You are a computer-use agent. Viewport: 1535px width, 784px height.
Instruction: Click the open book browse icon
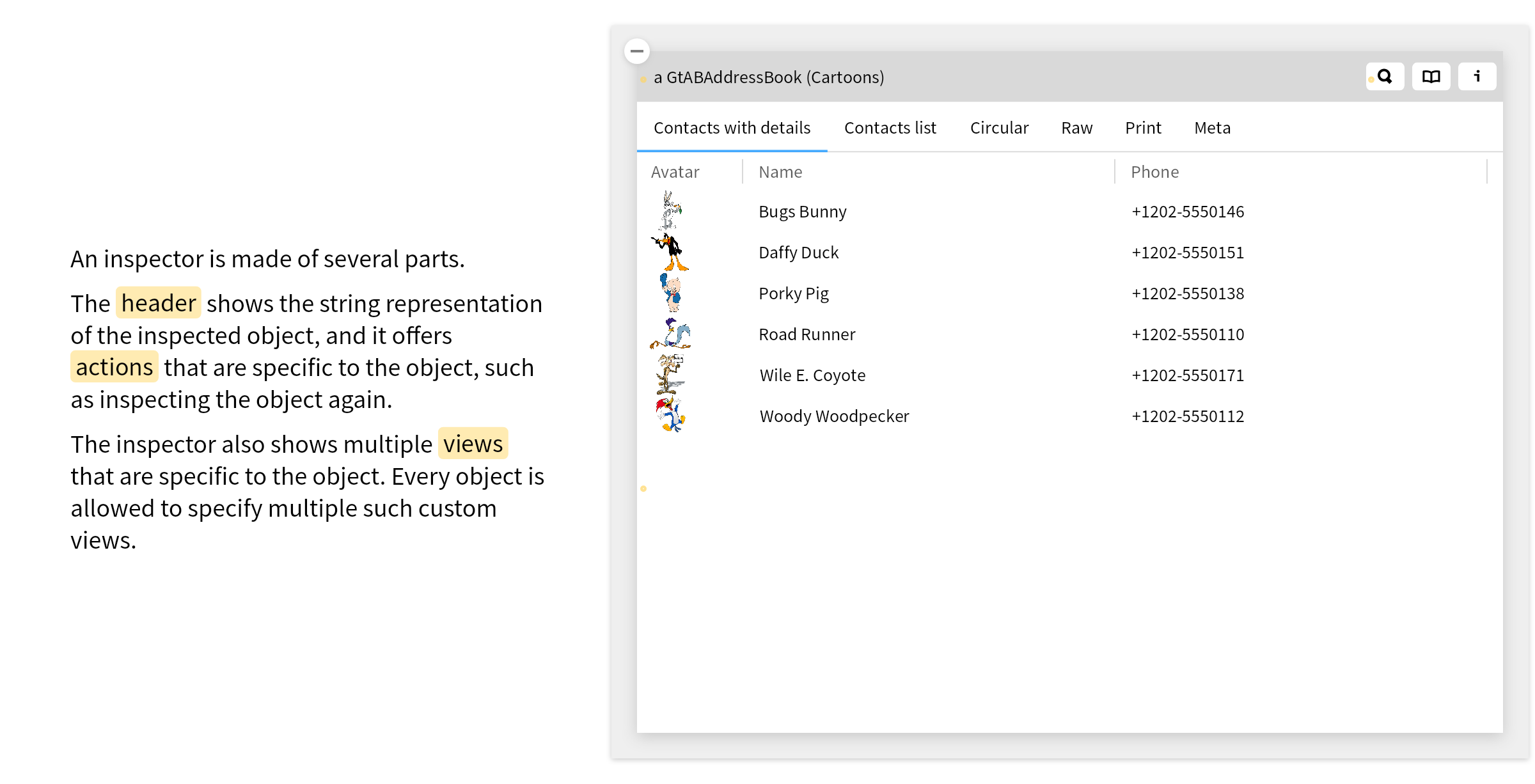pos(1431,77)
